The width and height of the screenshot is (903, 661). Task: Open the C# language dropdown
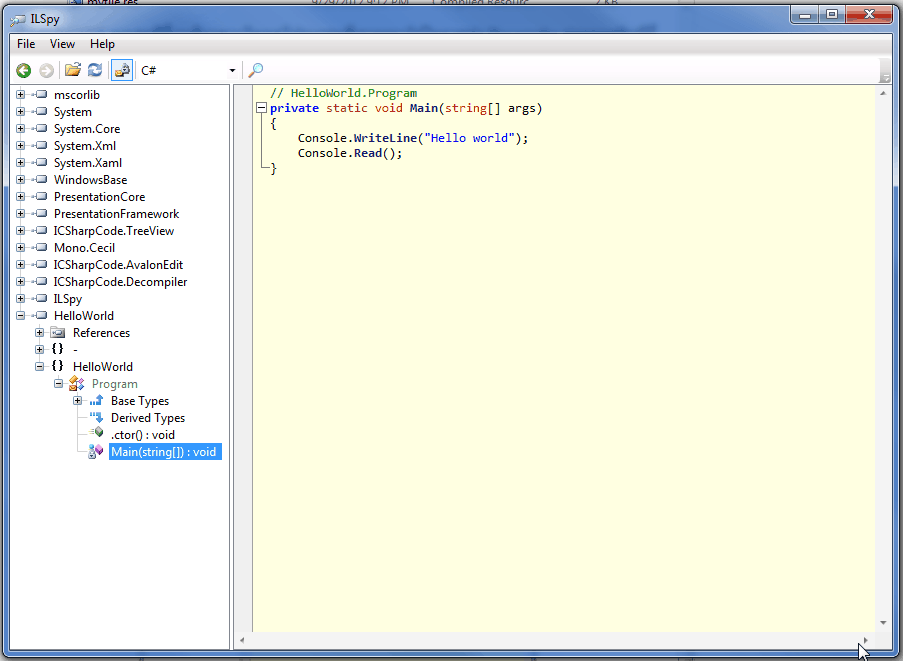tap(234, 70)
